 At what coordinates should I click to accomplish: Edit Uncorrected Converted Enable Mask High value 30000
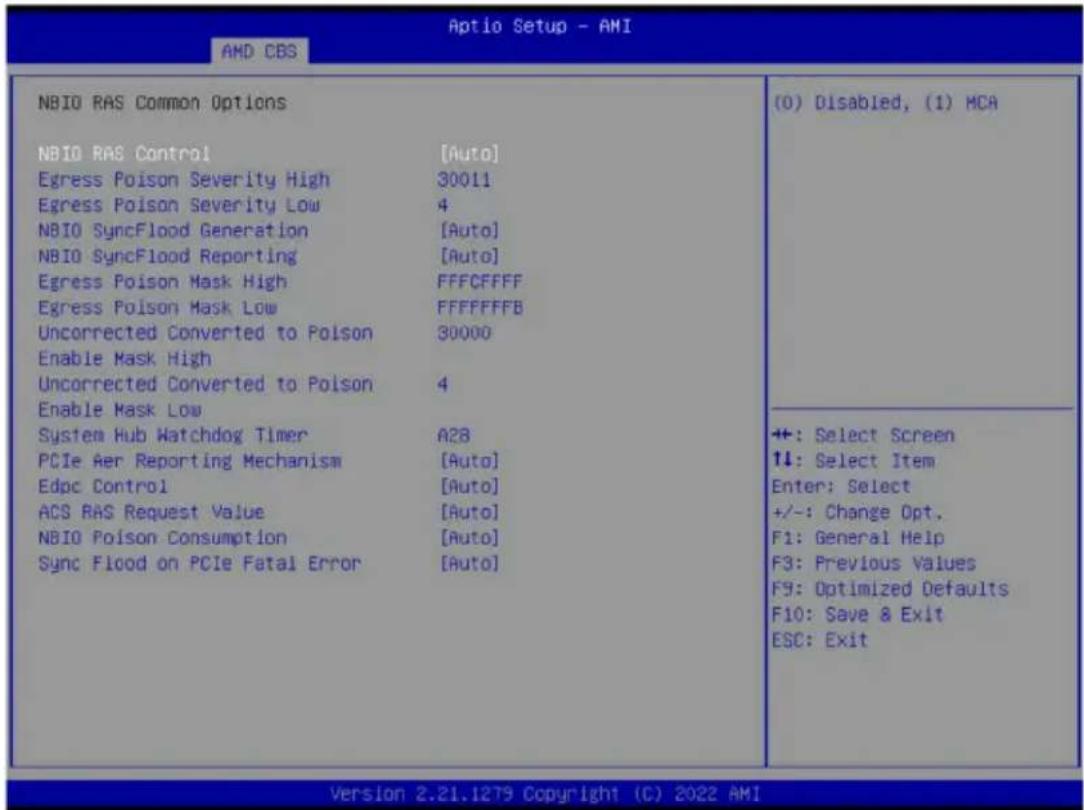click(x=464, y=333)
